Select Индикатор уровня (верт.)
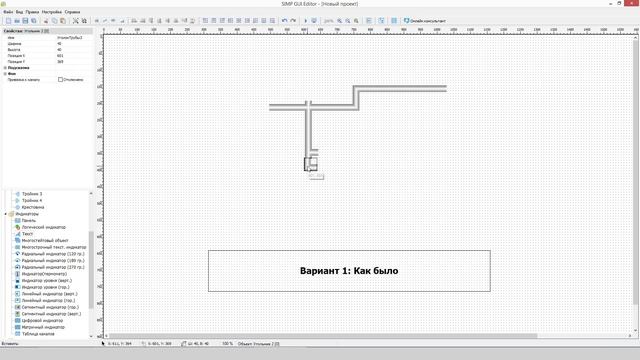The width and height of the screenshot is (640, 360). [47, 280]
